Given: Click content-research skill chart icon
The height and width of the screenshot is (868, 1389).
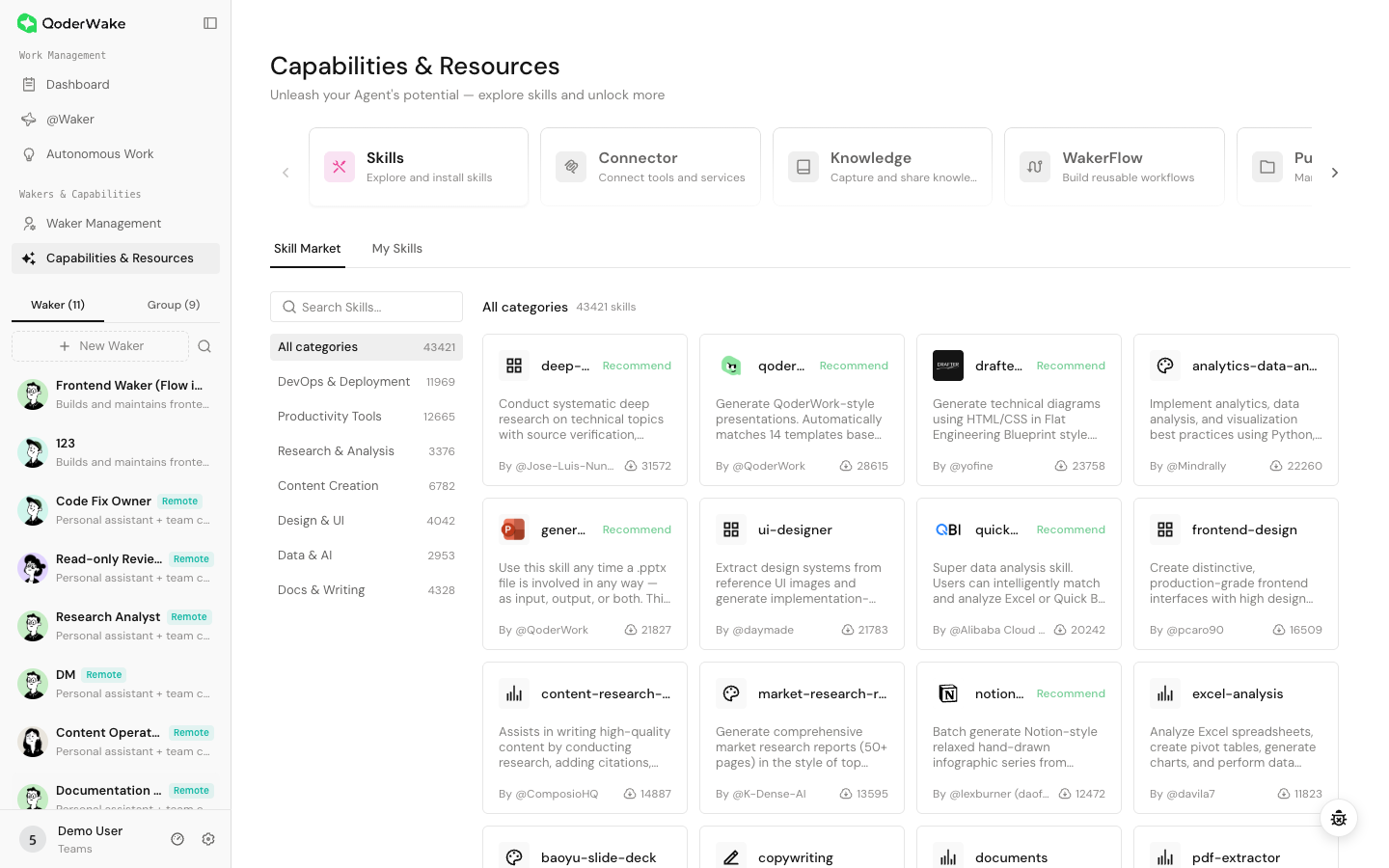Looking at the screenshot, I should (x=514, y=693).
